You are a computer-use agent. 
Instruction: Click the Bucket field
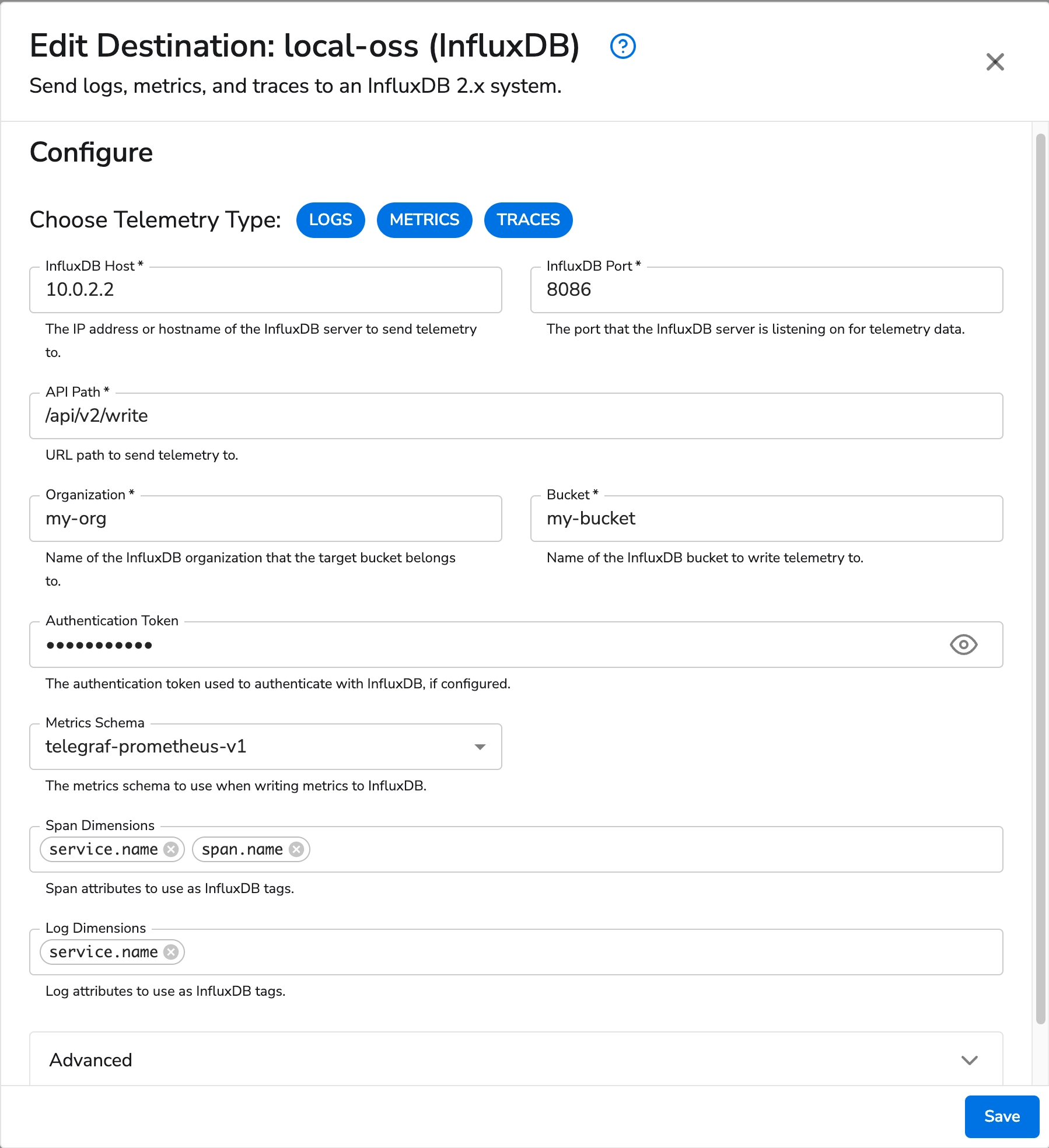[766, 518]
